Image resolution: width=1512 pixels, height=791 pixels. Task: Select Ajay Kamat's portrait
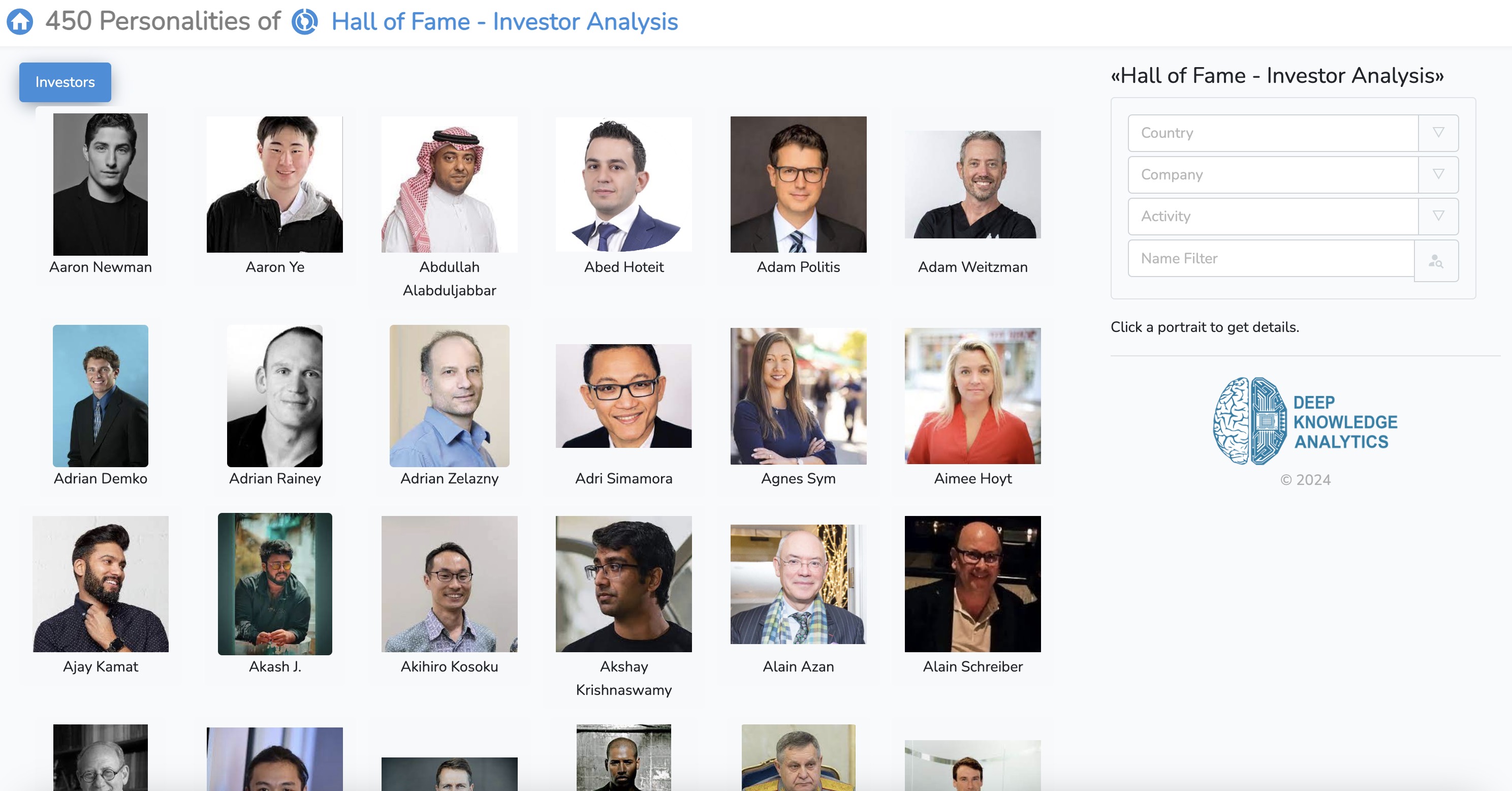click(101, 584)
